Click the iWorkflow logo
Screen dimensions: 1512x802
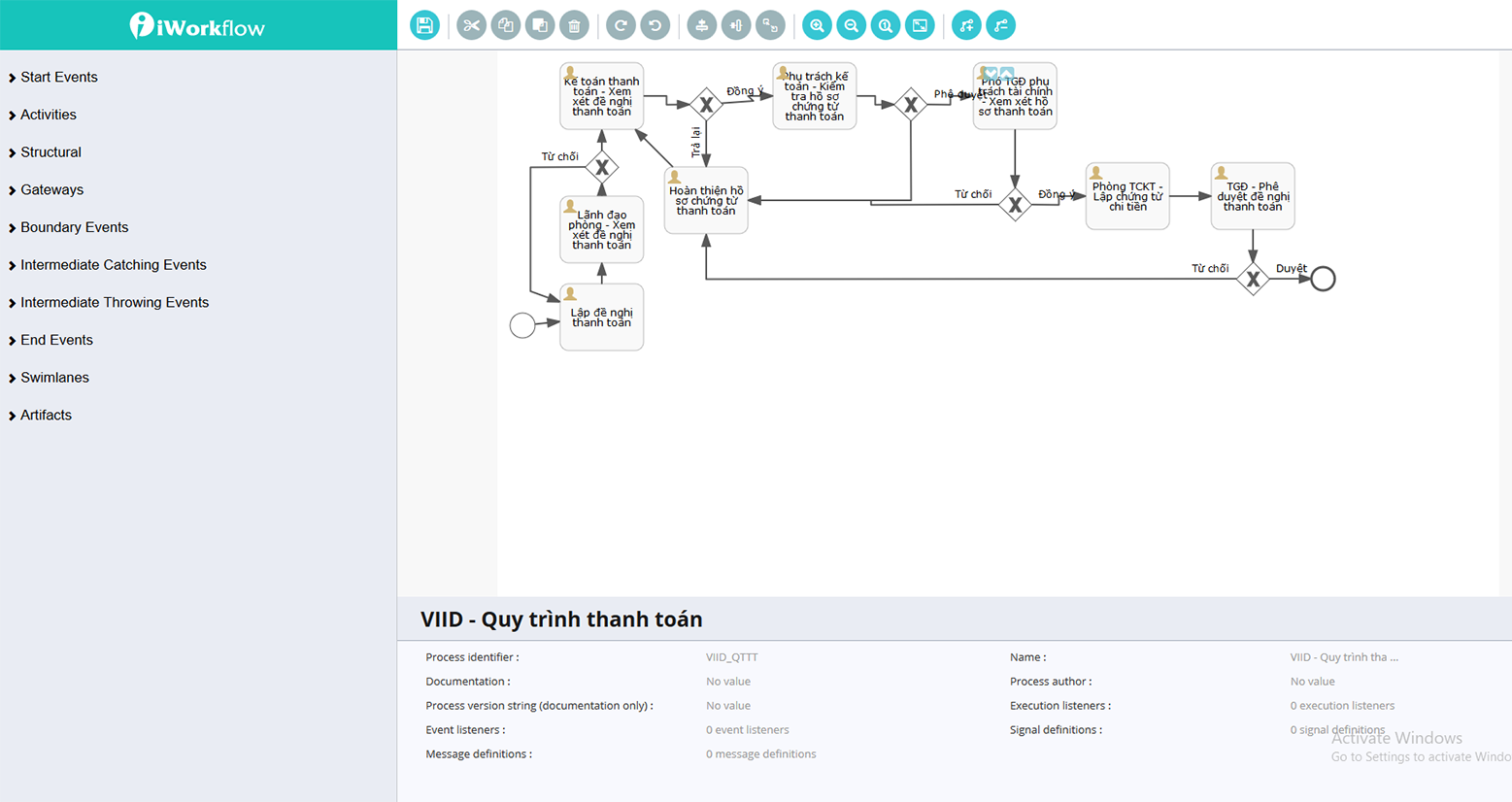[197, 26]
